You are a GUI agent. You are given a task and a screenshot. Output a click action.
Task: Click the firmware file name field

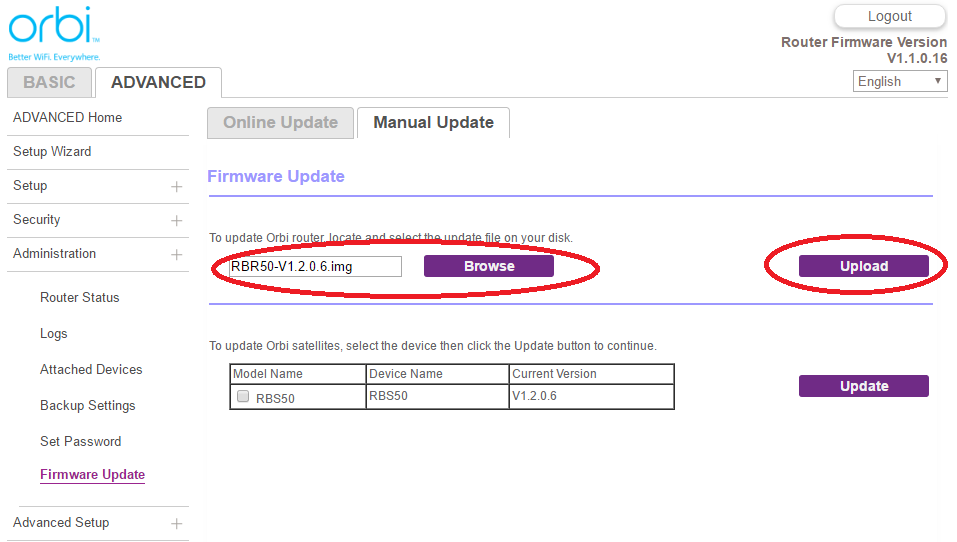(x=316, y=267)
